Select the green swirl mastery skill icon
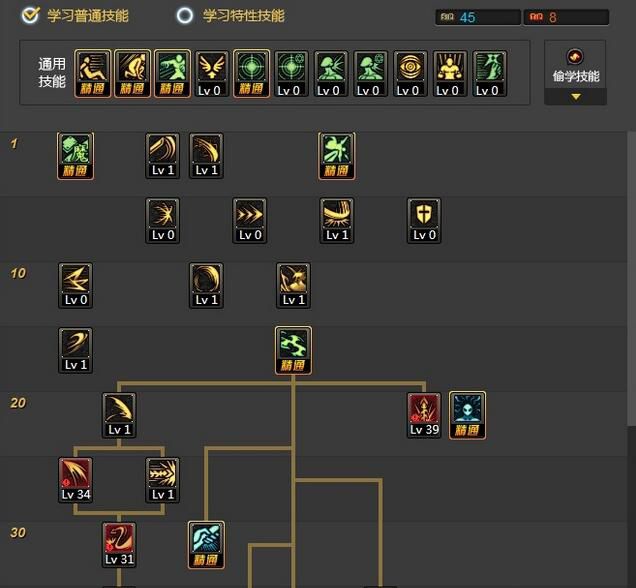 coord(293,350)
